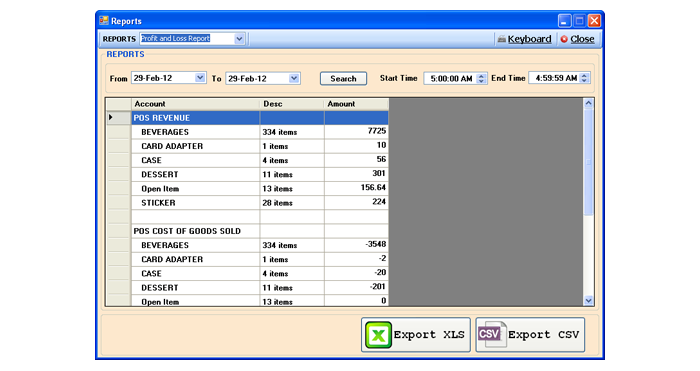This screenshot has height=371, width=700.
Task: Expand the From date picker
Action: tap(200, 78)
